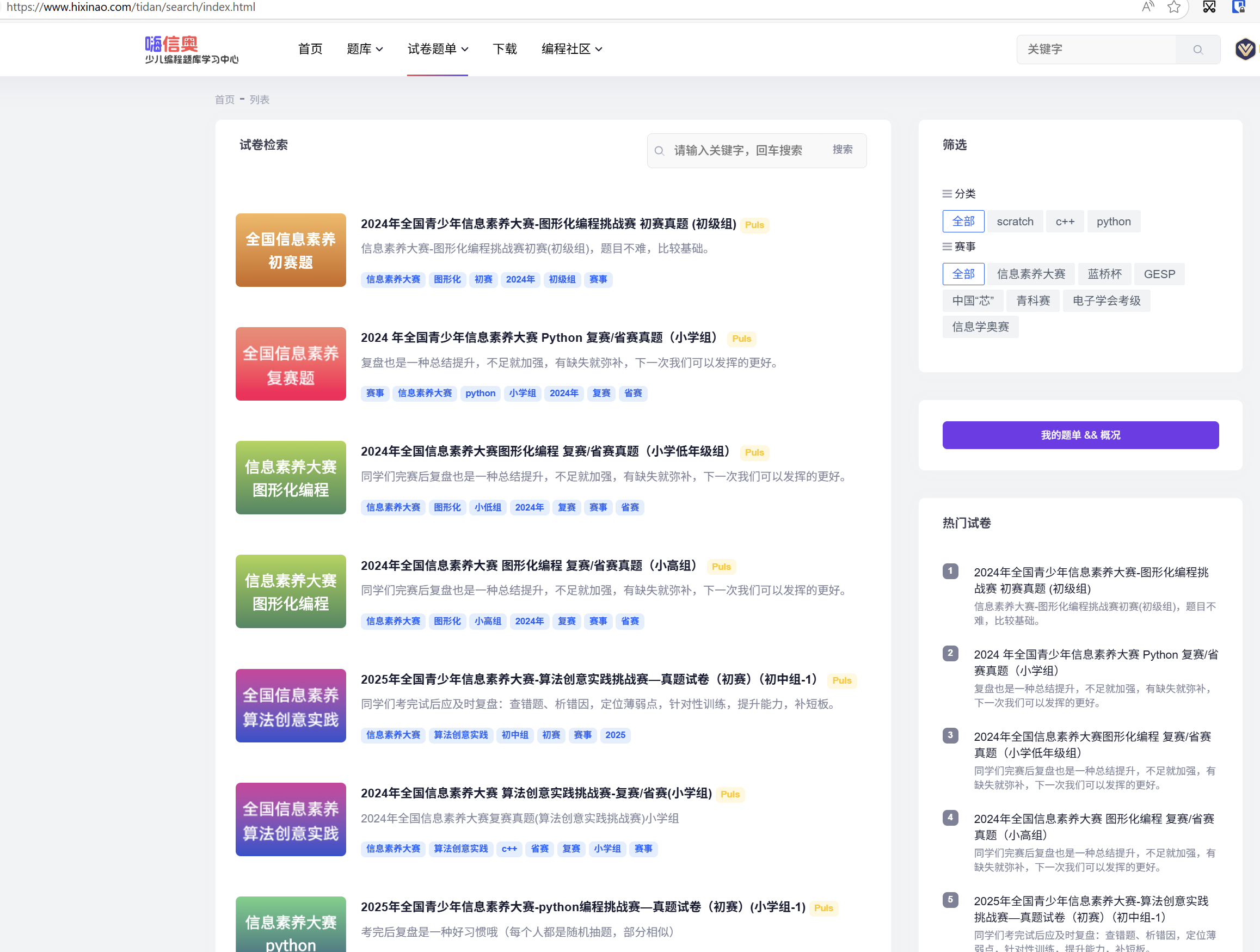Viewport: 1260px width, 952px height.
Task: Click the read aloud icon in the address bar
Action: coord(1148,8)
